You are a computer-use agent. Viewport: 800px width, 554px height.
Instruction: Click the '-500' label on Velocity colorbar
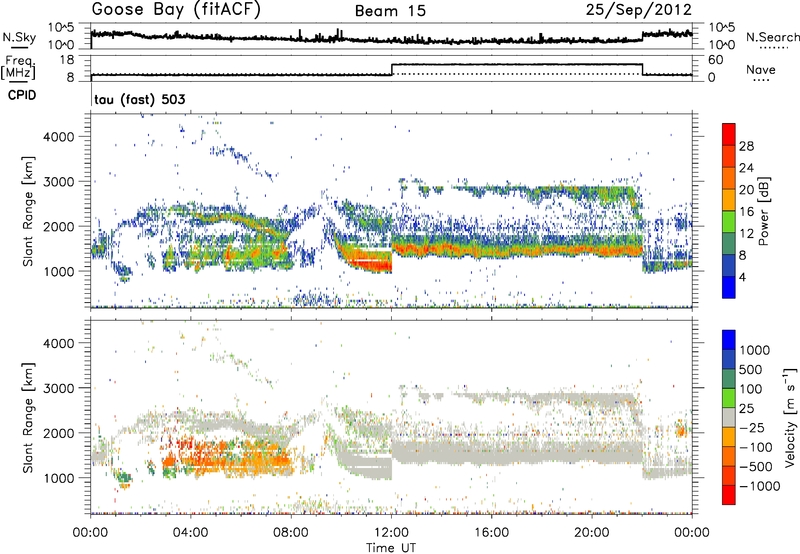[x=756, y=467]
